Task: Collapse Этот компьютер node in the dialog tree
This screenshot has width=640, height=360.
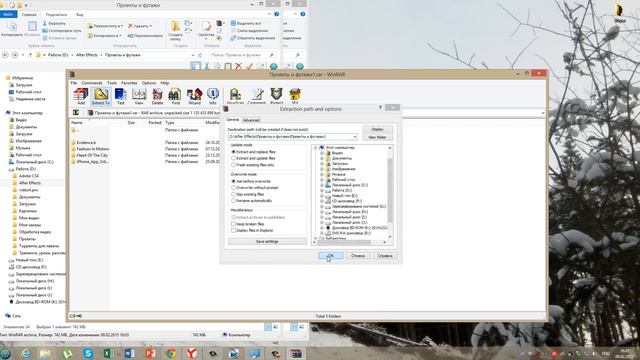Action: [316, 148]
